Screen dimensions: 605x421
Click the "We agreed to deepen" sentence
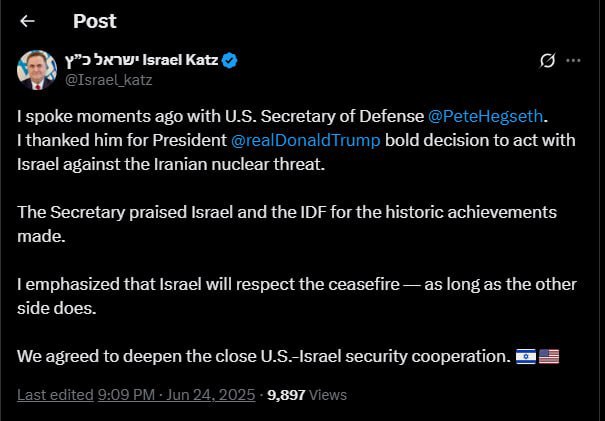[x=262, y=357]
